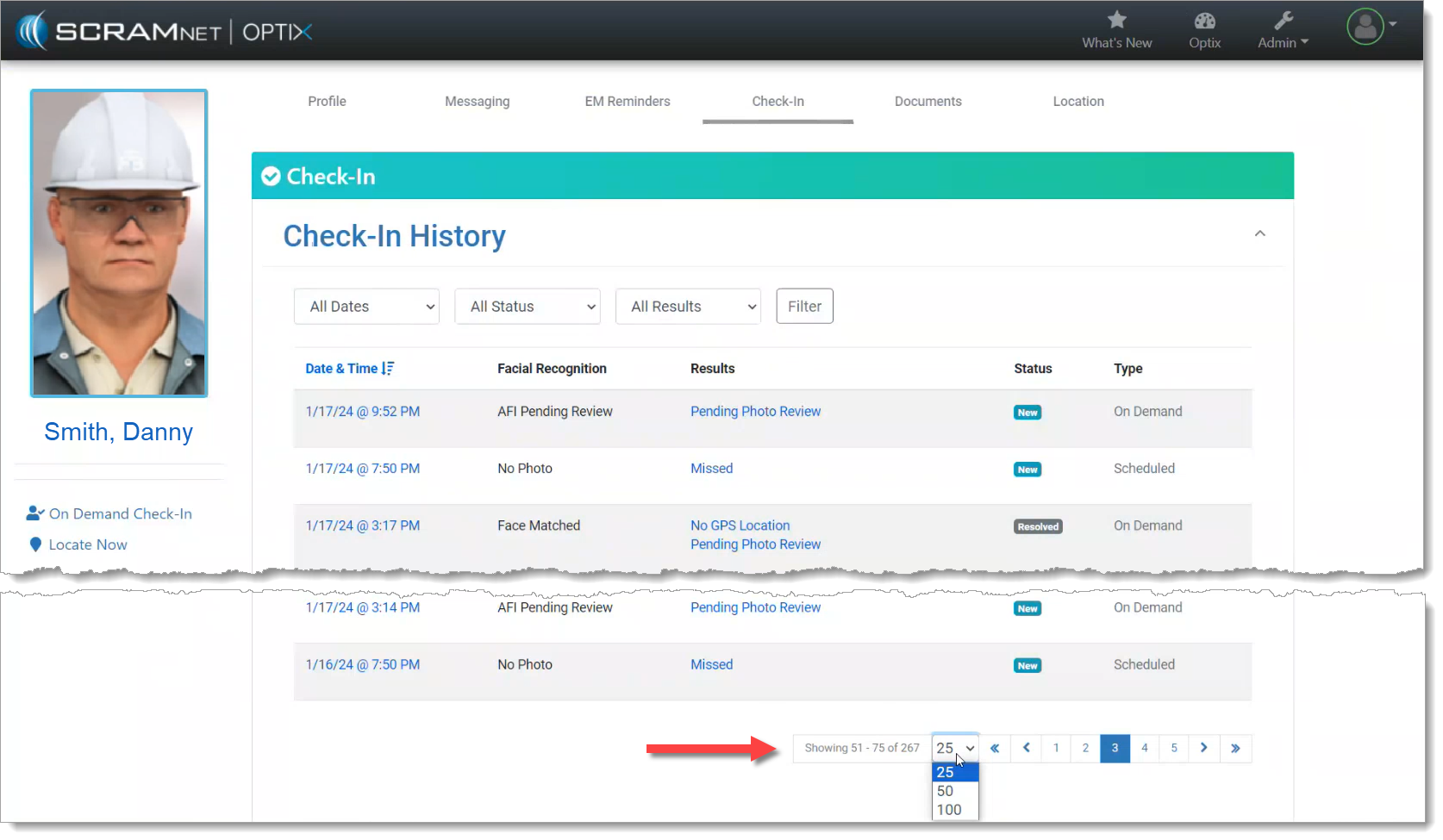Go to next page arrow
Viewport: 1443px width, 840px height.
(x=1203, y=748)
